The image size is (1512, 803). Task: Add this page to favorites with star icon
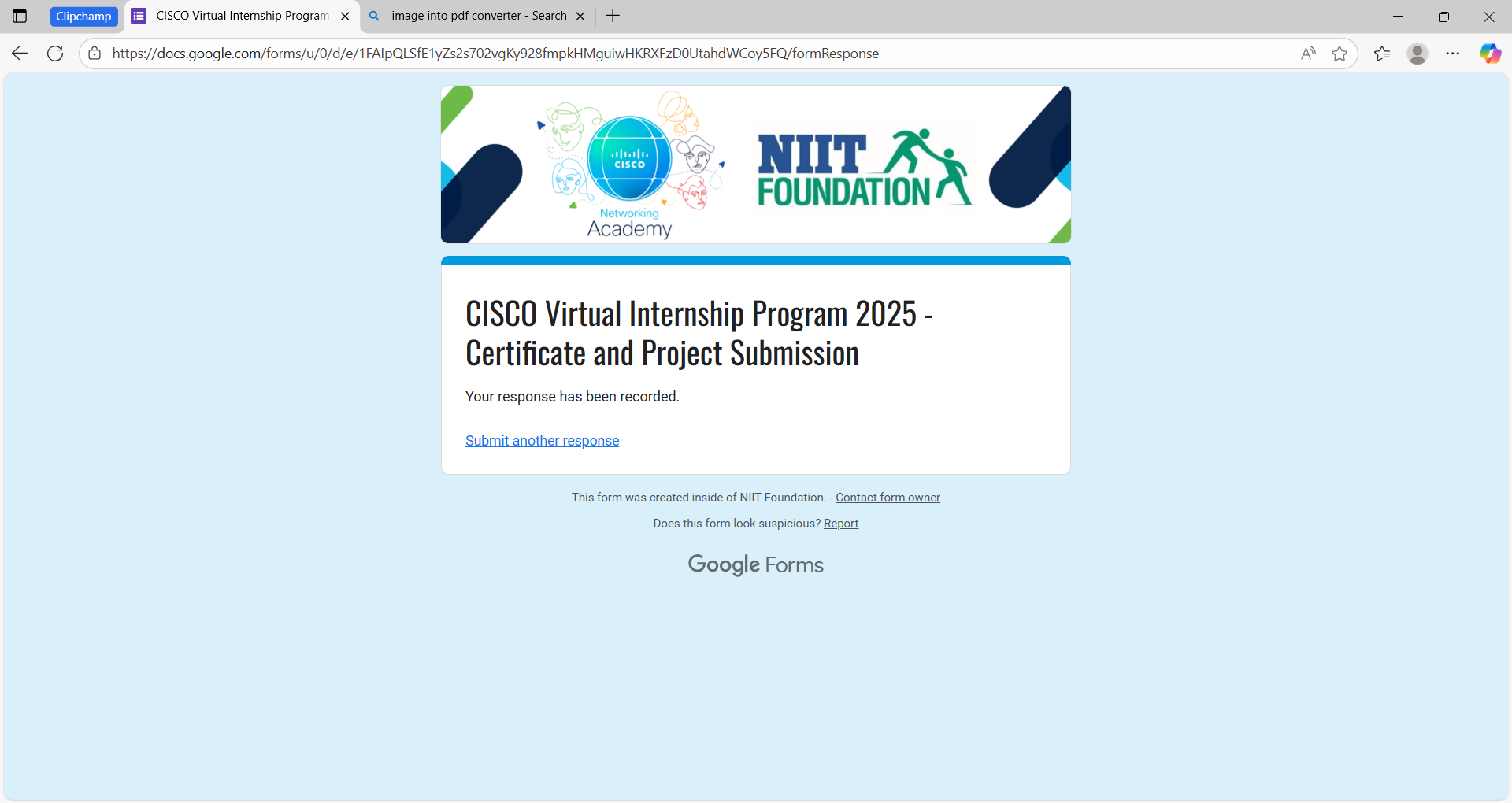(x=1340, y=54)
